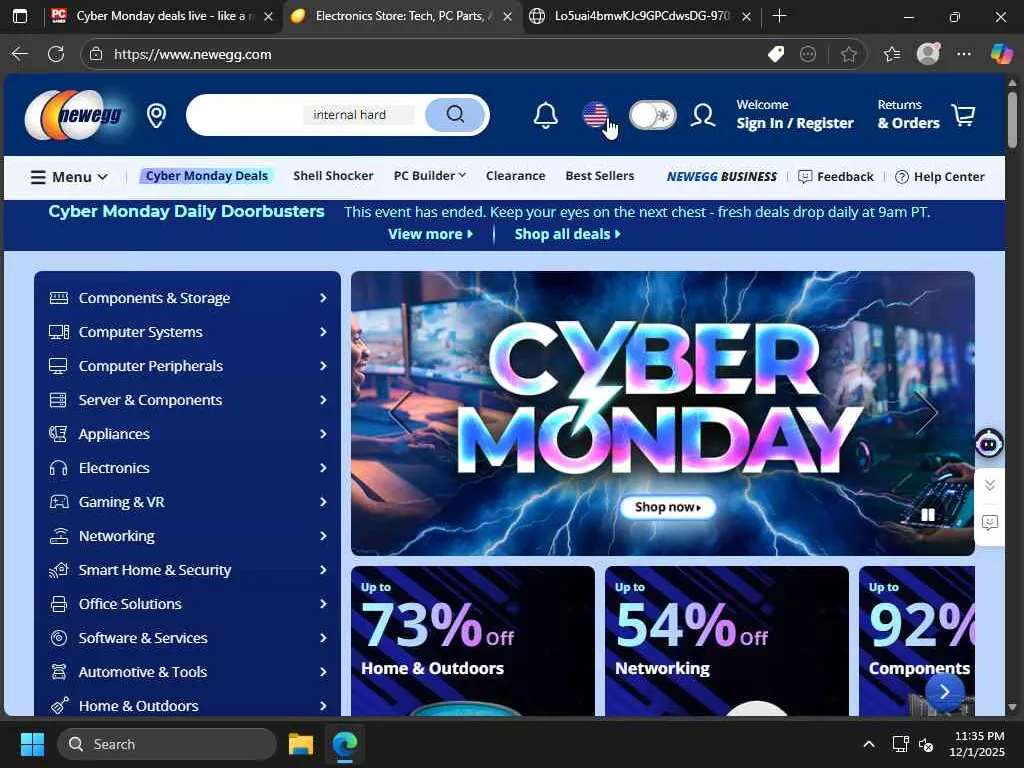
Task: Click Sign In / Register
Action: point(795,123)
